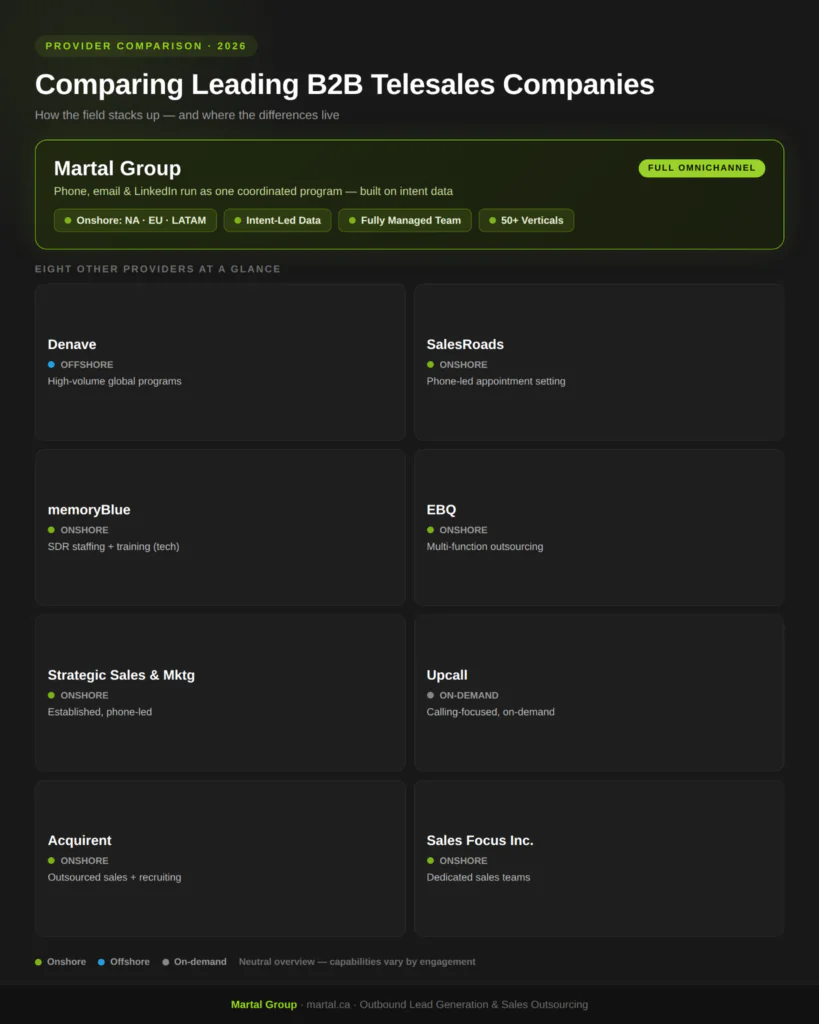
Task: Click the Upcall provider heading
Action: click(x=447, y=675)
